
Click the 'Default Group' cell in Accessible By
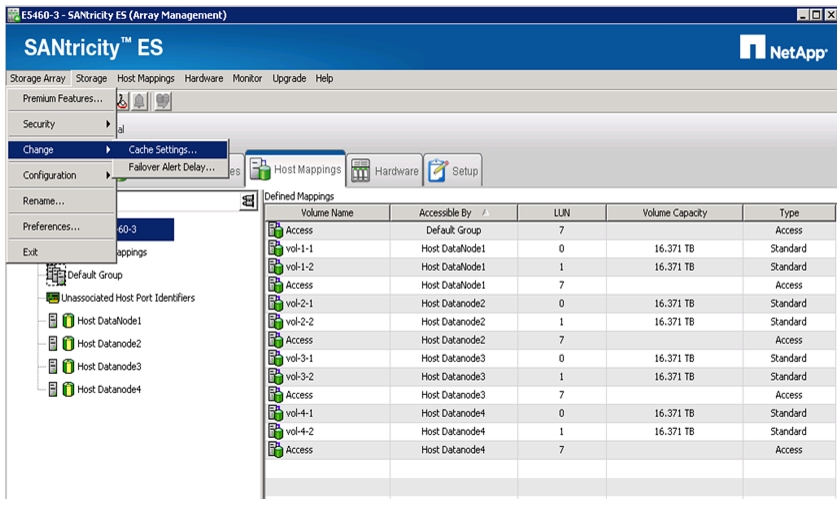(x=453, y=230)
